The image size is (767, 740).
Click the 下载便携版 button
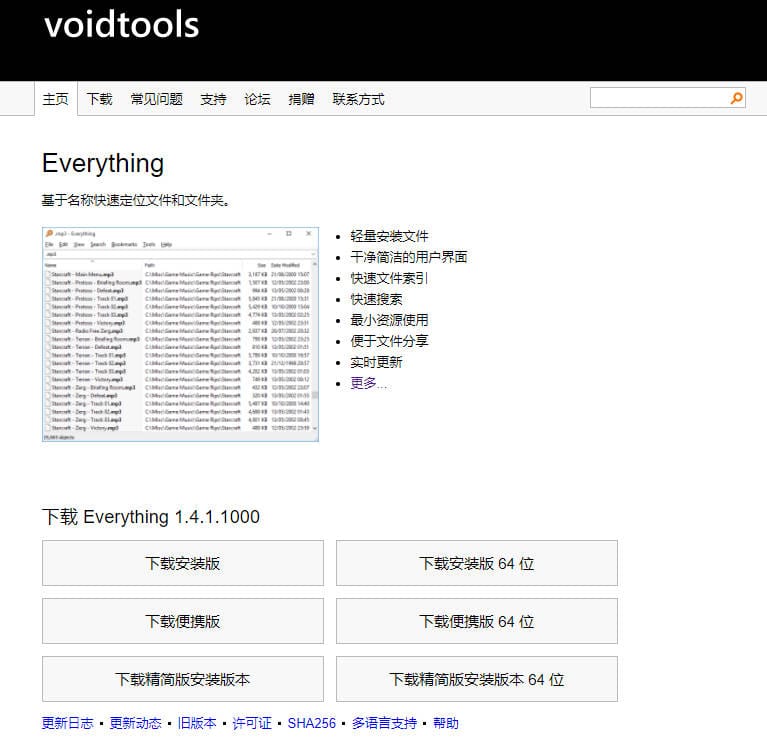click(x=183, y=621)
